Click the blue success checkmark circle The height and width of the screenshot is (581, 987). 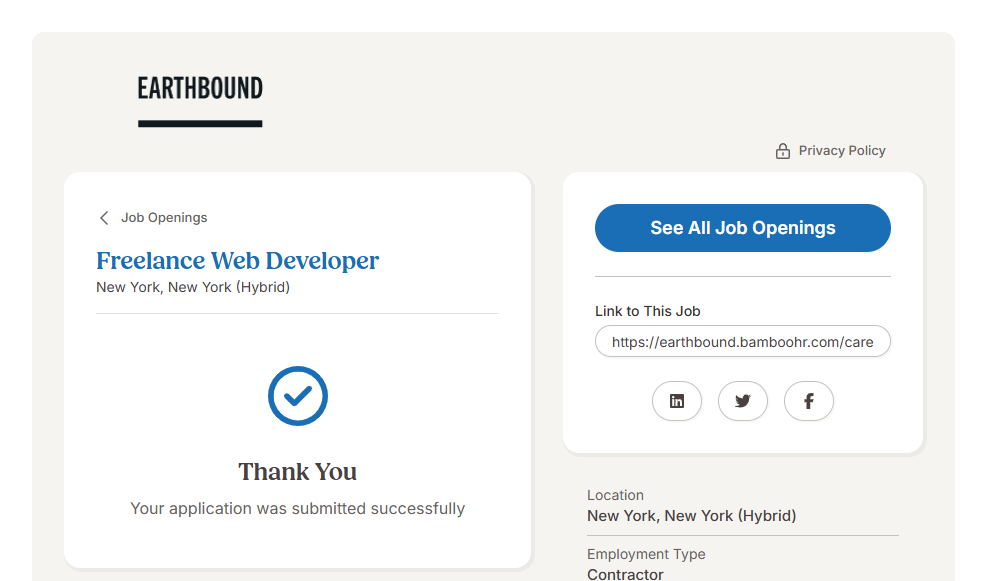point(298,396)
